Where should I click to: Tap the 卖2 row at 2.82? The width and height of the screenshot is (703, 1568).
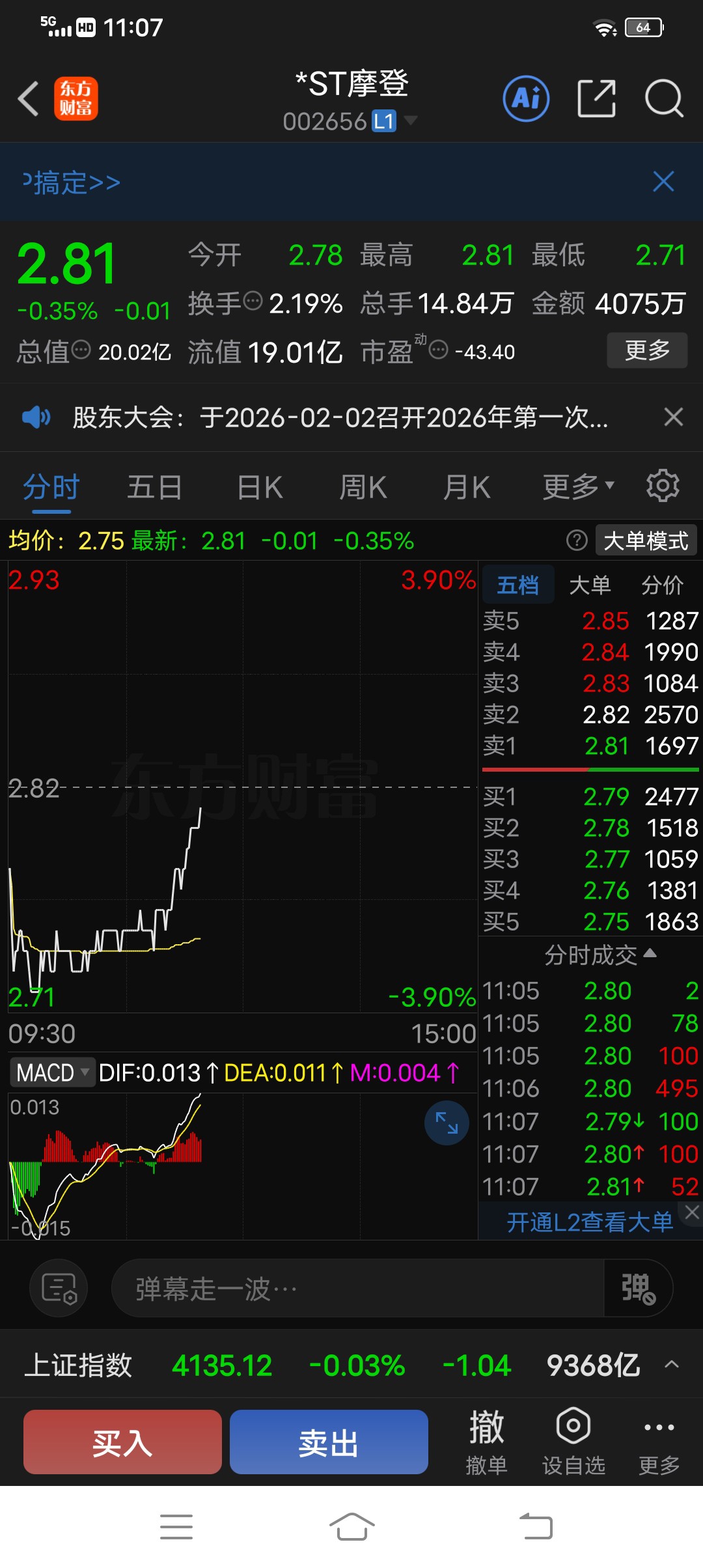click(590, 714)
